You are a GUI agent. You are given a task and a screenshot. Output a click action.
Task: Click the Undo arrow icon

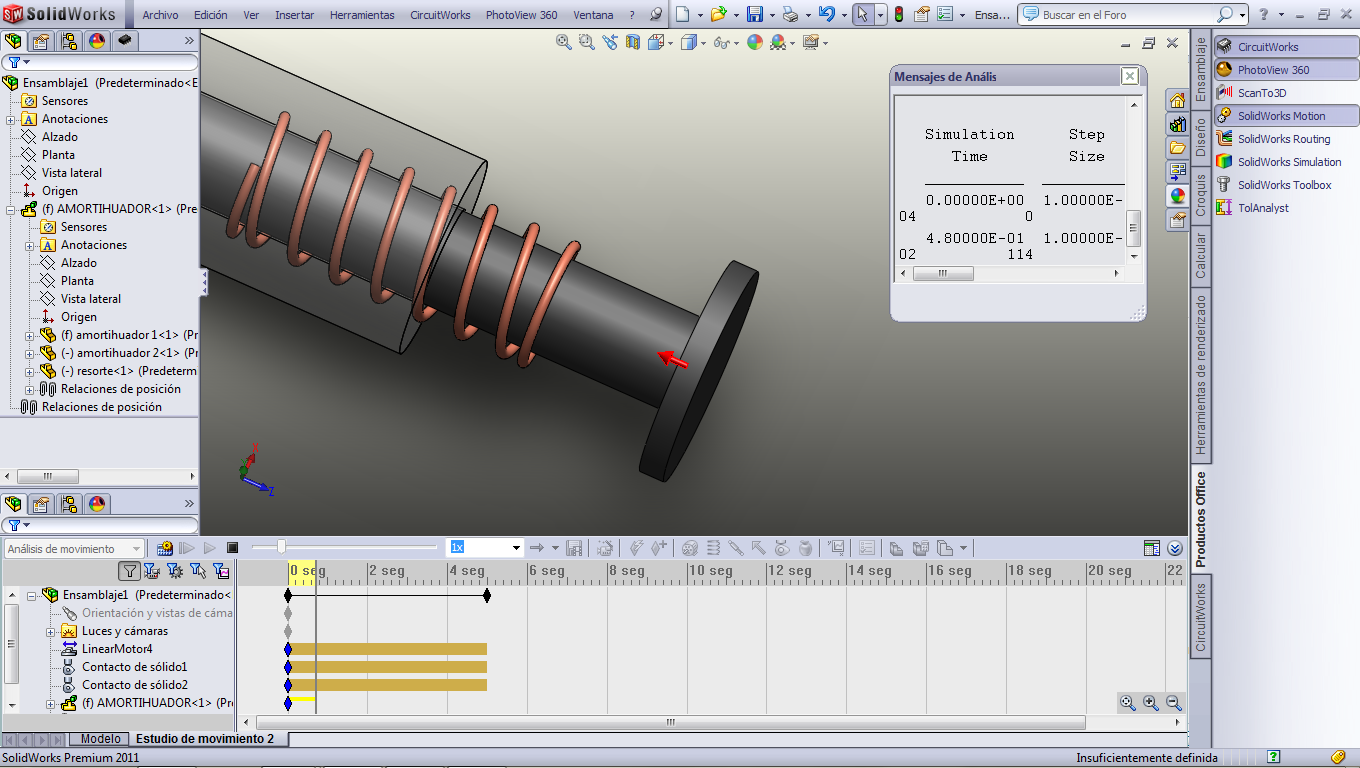point(826,15)
